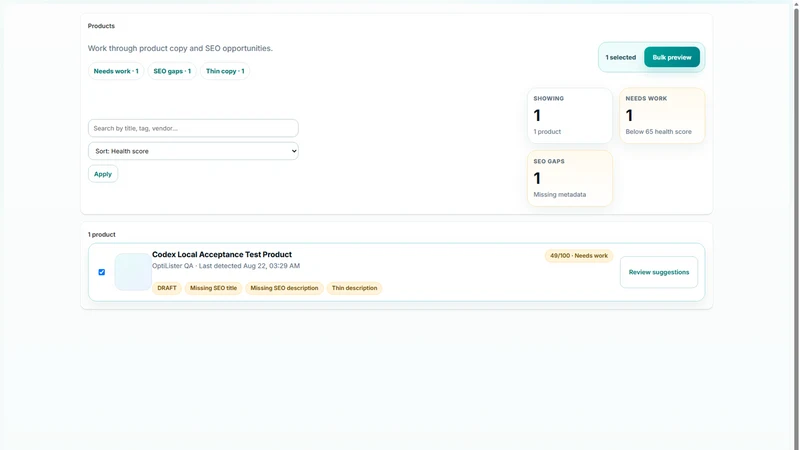This screenshot has height=450, width=800.
Task: Click the Bulk preview button
Action: tap(671, 57)
